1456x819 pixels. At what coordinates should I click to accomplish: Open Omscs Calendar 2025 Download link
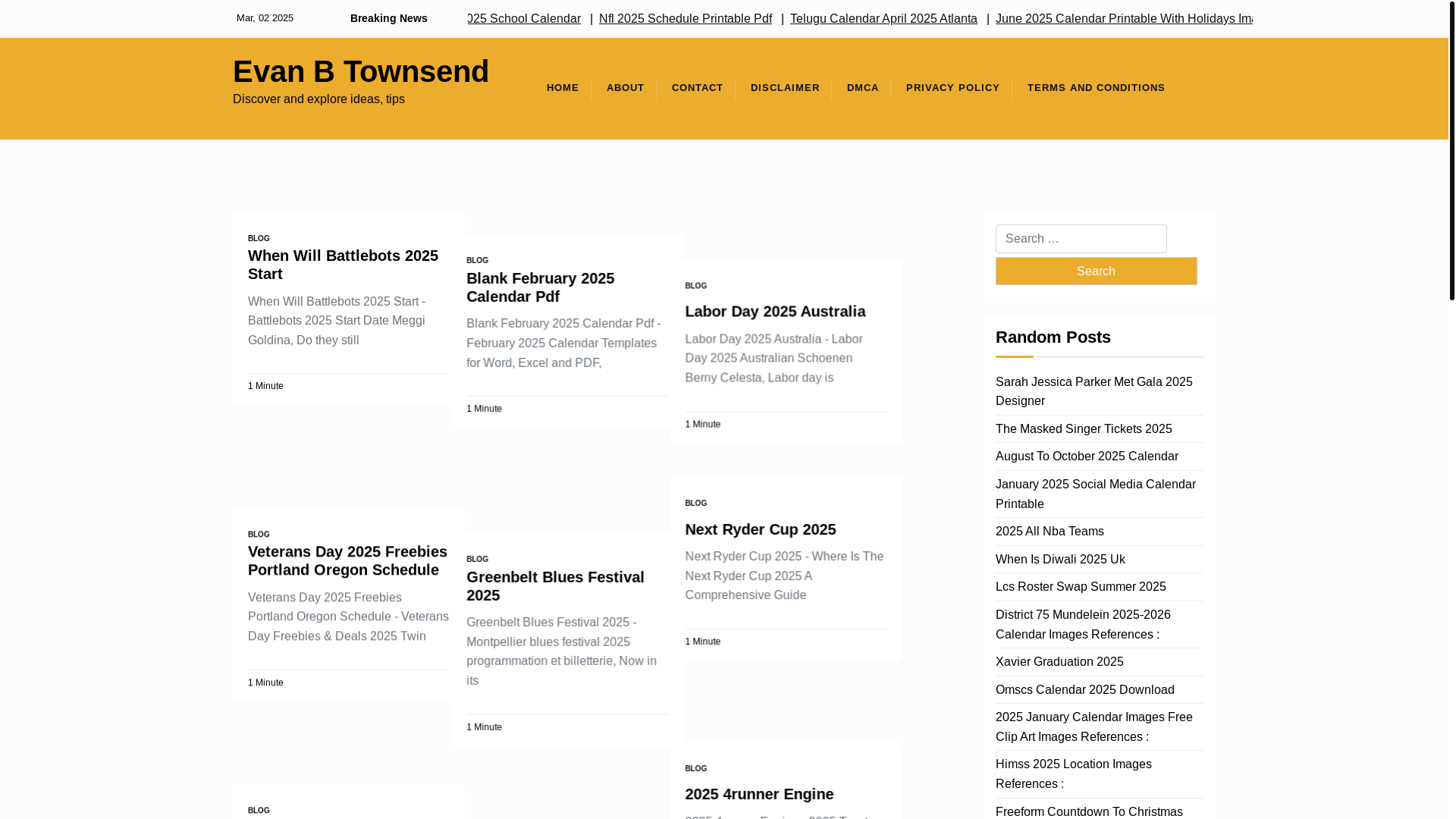point(1084,690)
